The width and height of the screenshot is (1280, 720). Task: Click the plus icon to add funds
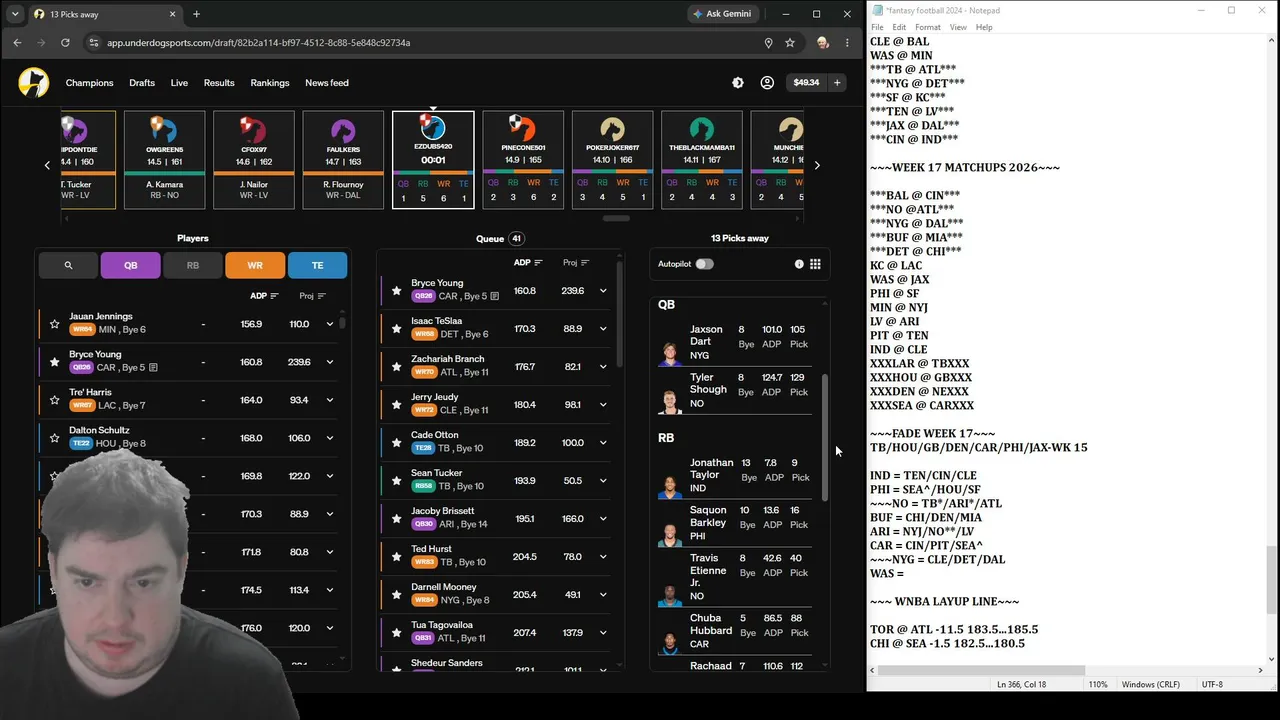pos(837,83)
